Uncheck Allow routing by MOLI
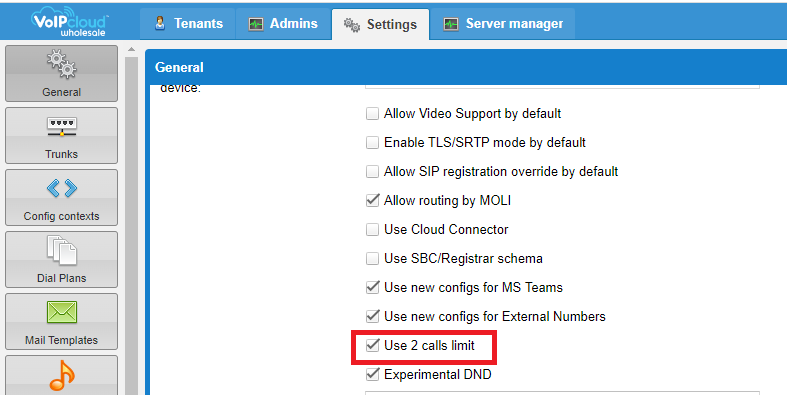787x395 pixels. [372, 200]
